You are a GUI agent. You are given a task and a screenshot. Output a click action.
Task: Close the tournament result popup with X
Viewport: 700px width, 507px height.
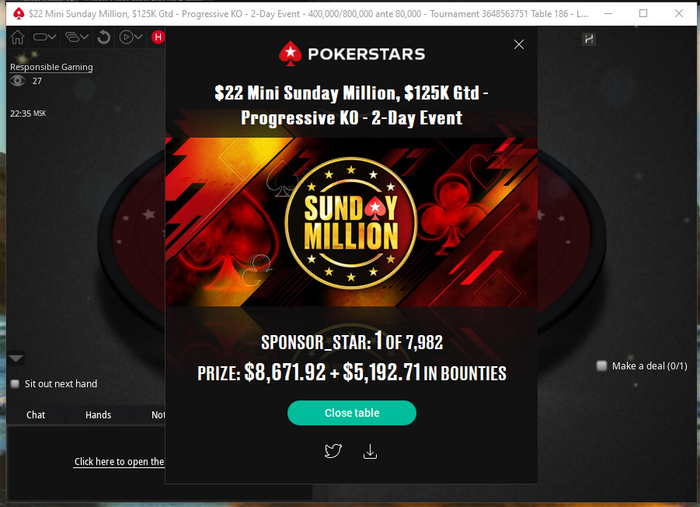519,44
